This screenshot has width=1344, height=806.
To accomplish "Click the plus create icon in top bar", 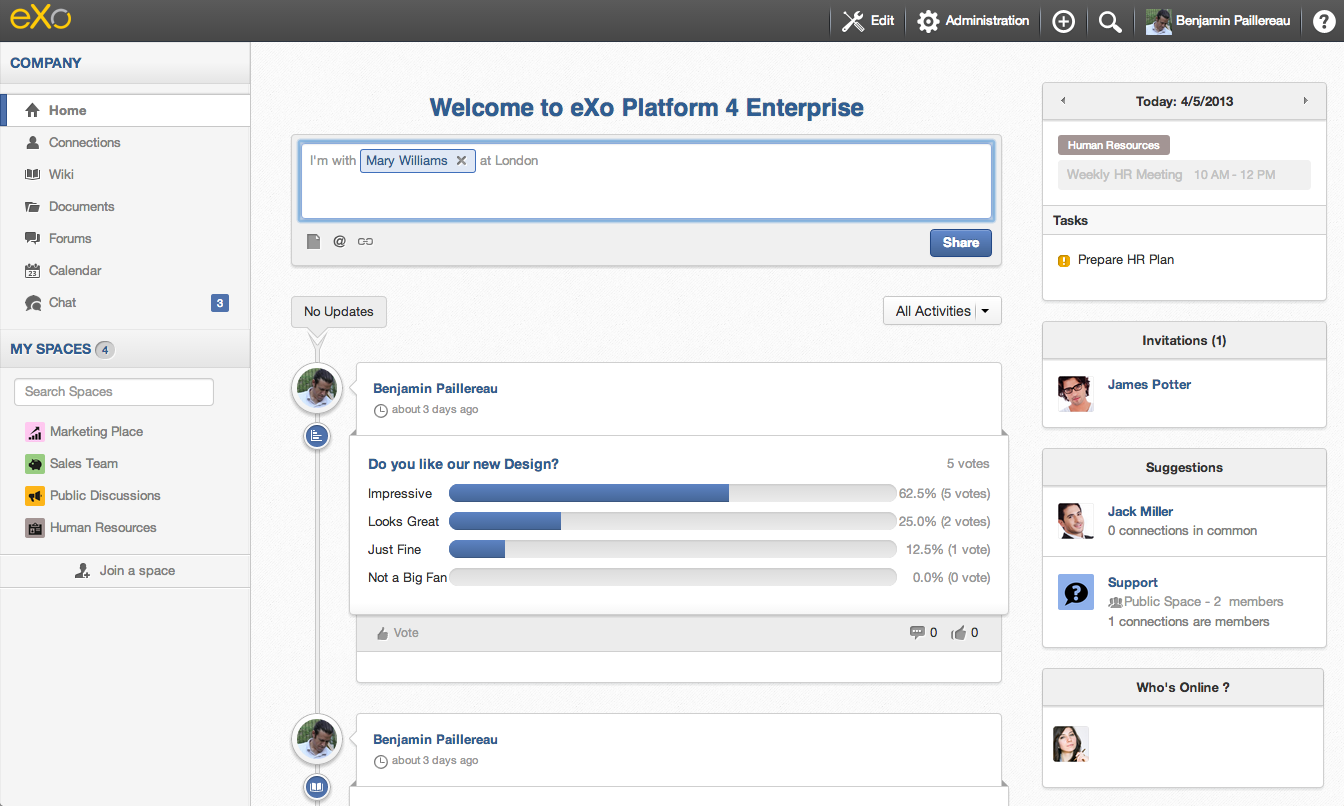I will pyautogui.click(x=1064, y=21).
